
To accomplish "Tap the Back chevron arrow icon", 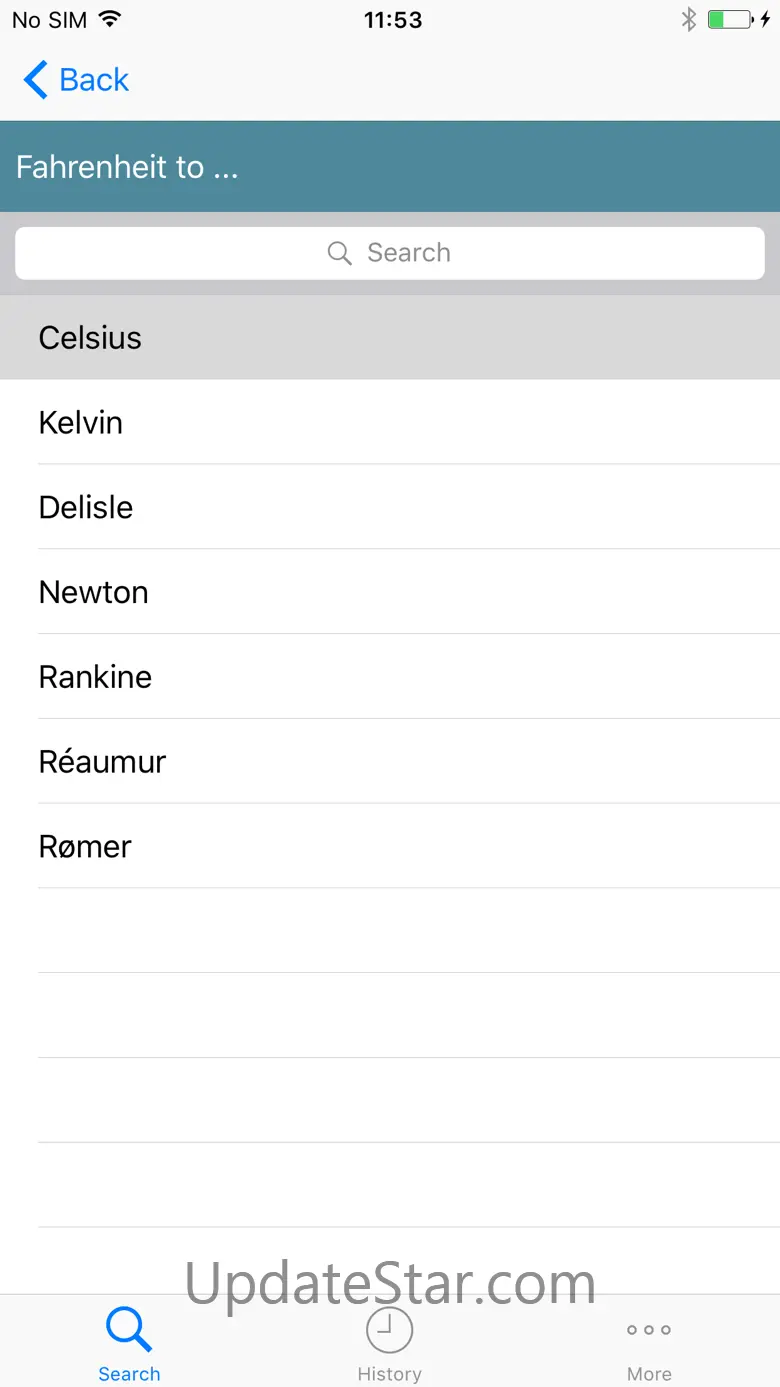I will [x=35, y=80].
